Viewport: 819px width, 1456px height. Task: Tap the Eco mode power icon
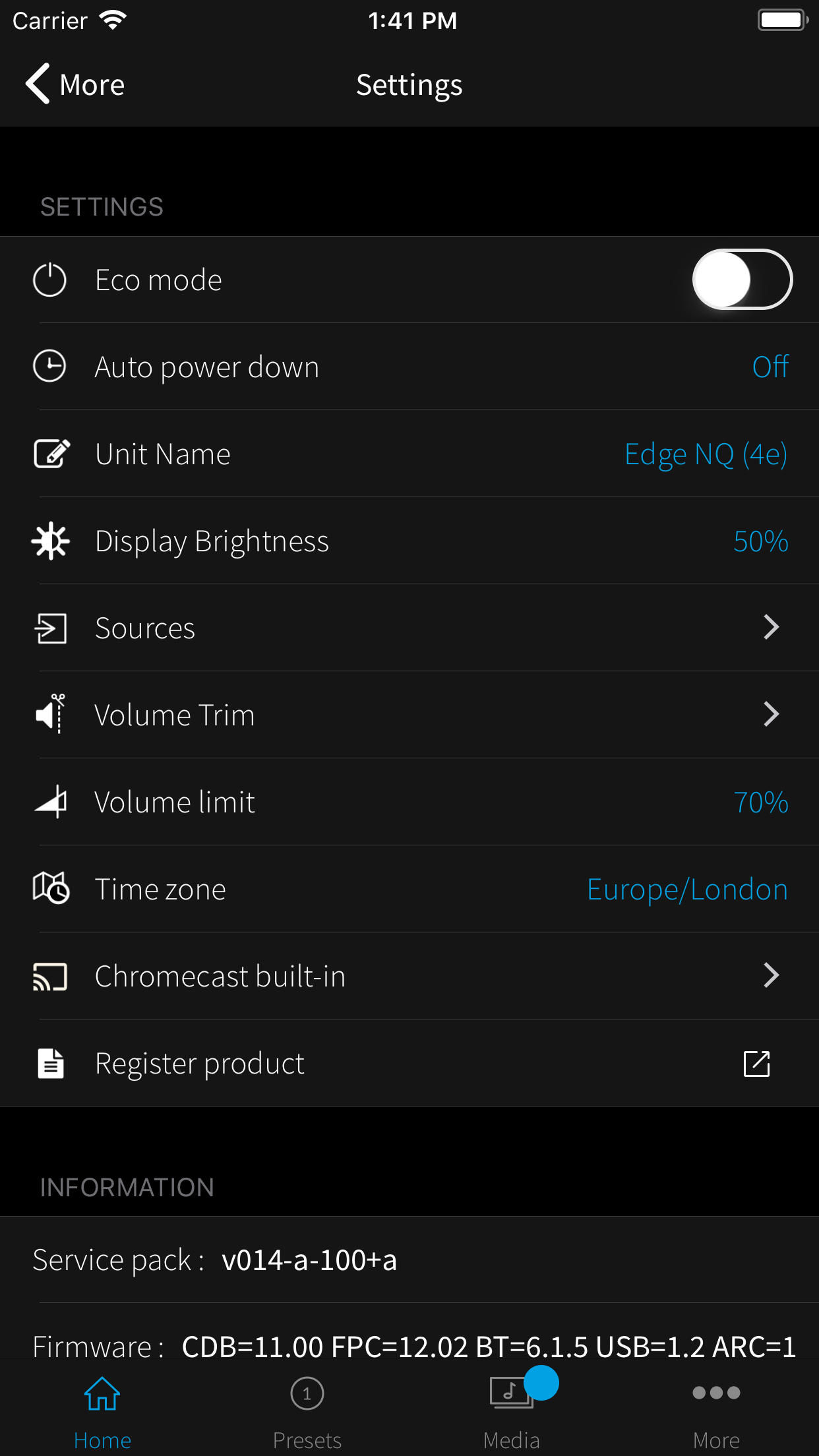50,280
